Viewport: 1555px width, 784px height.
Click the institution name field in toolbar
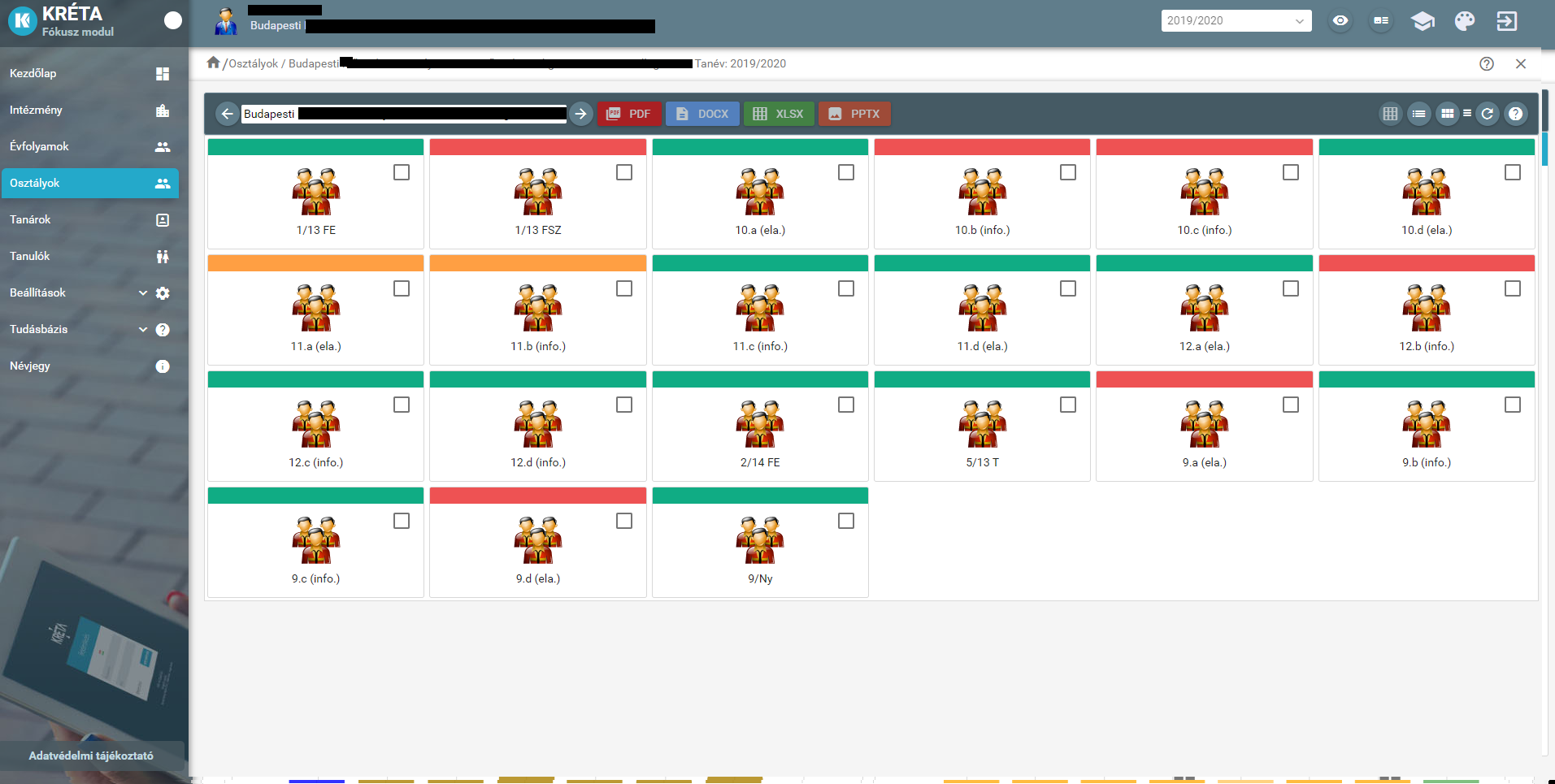pyautogui.click(x=404, y=114)
